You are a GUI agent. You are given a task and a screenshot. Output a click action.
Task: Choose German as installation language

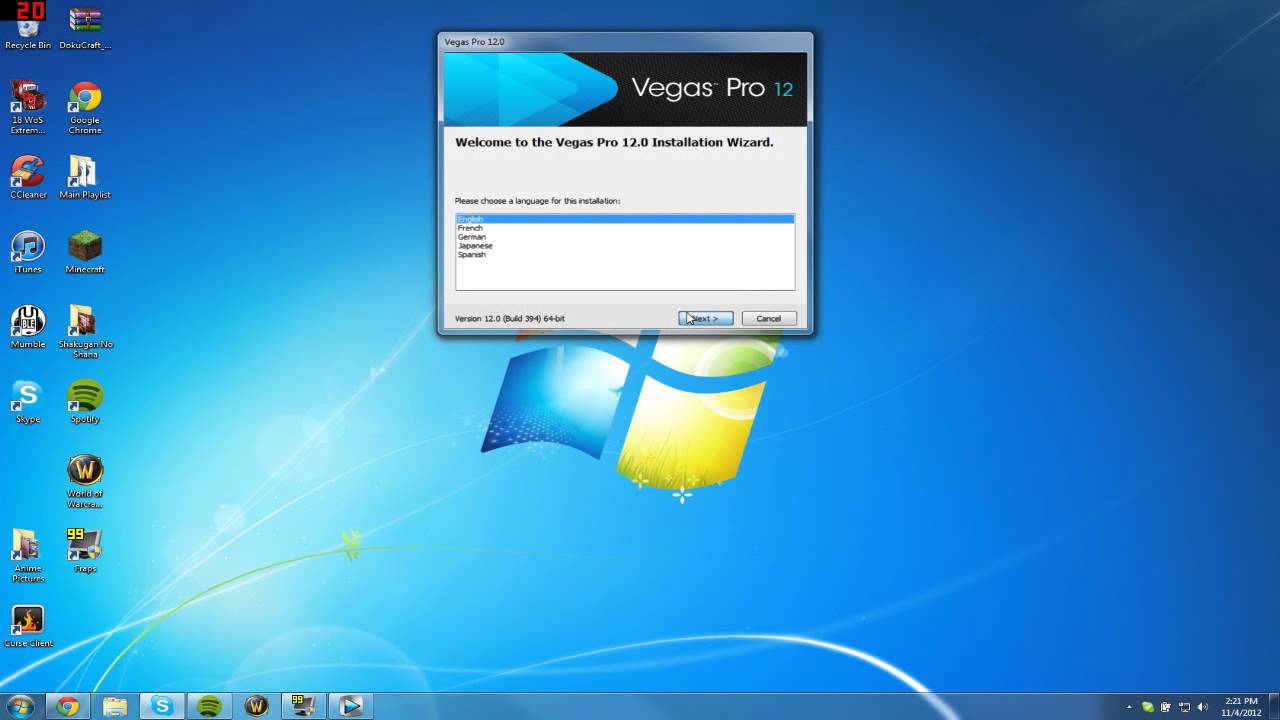[625, 237]
